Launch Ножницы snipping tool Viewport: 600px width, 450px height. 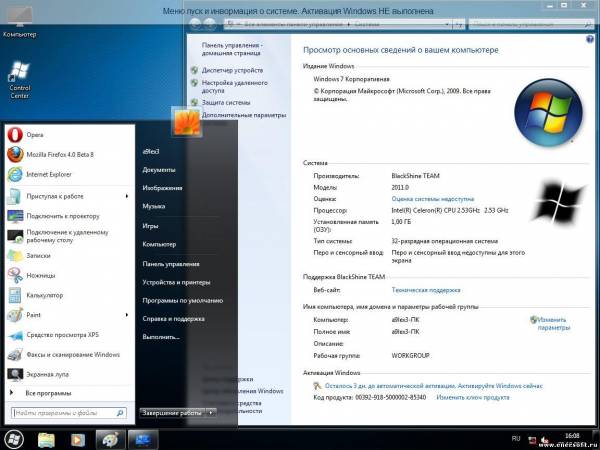pyautogui.click(x=69, y=276)
